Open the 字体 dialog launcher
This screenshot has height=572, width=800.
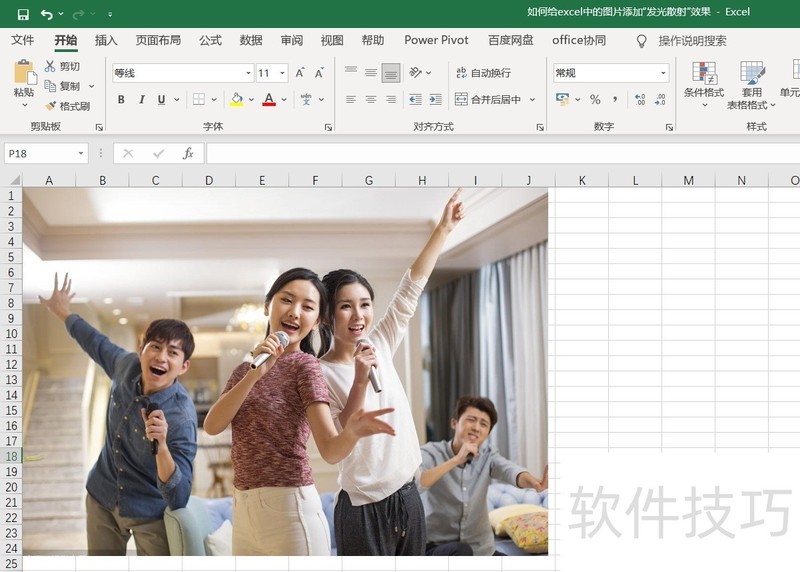pyautogui.click(x=329, y=127)
